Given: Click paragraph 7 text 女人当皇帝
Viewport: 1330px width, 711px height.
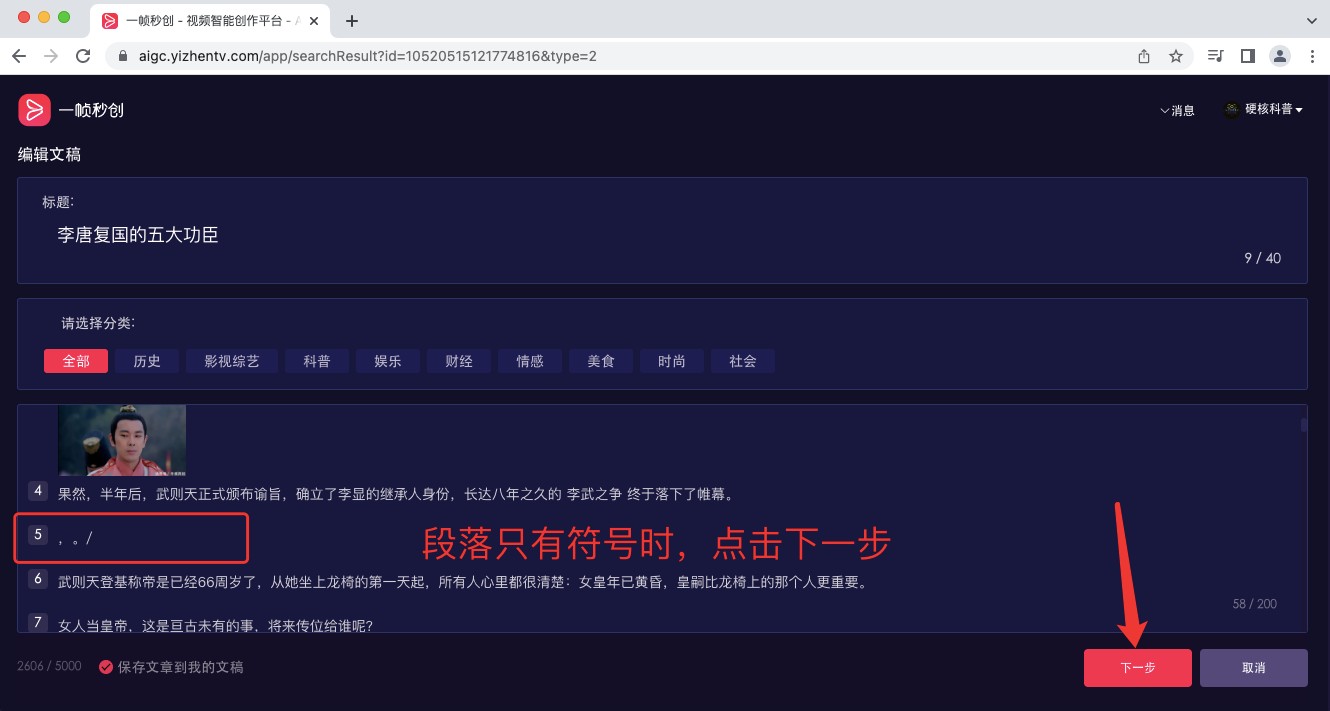Looking at the screenshot, I should [215, 625].
